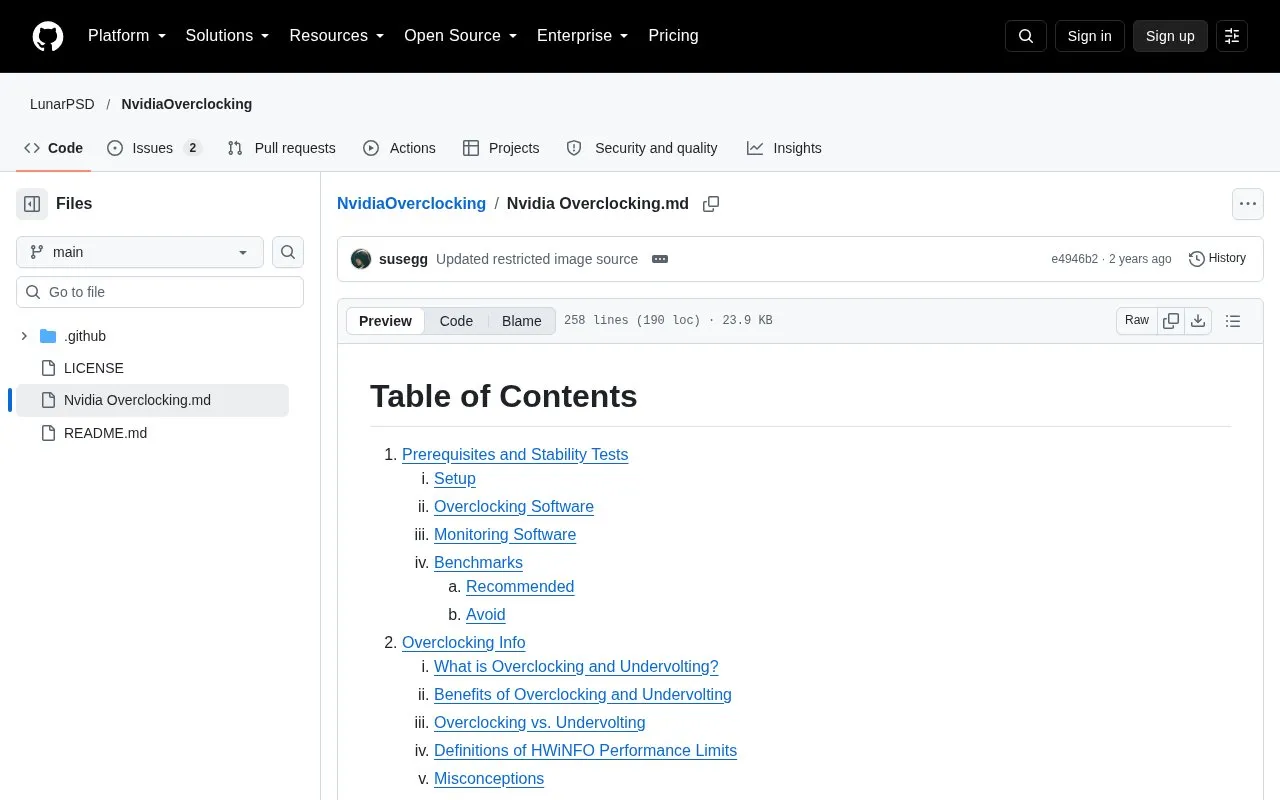This screenshot has height=800, width=1280.
Task: Open the more file actions menu
Action: pyautogui.click(x=1248, y=204)
